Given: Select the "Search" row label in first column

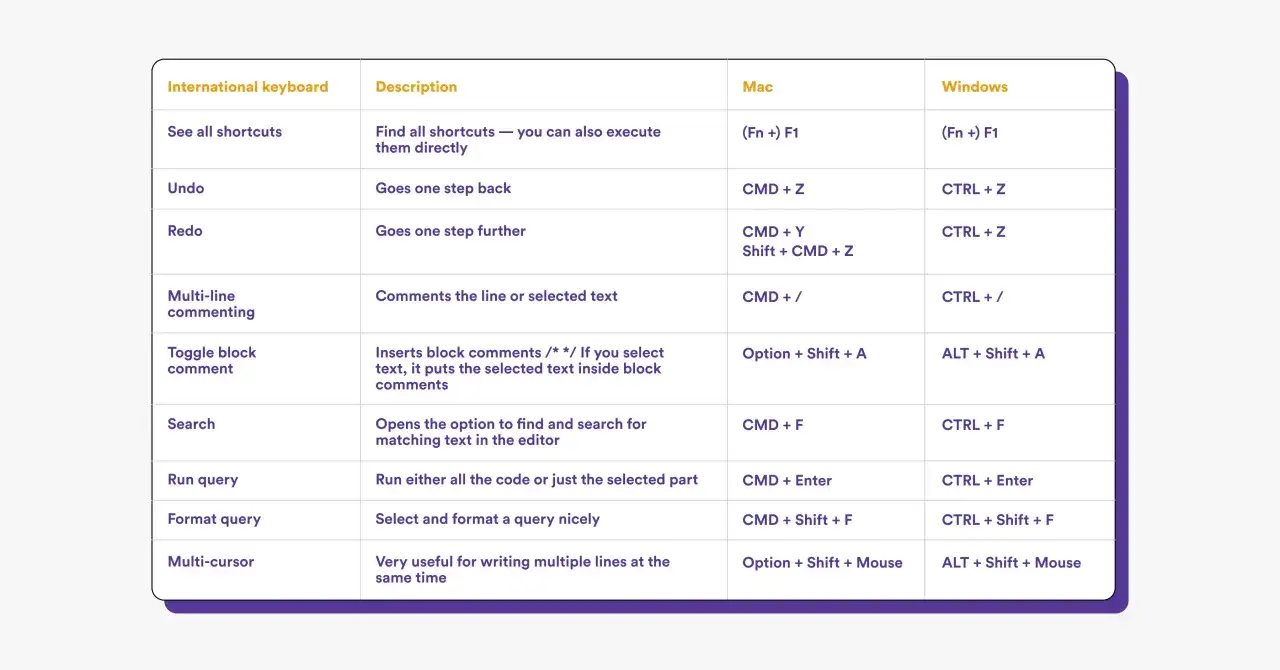Looking at the screenshot, I should point(191,424).
